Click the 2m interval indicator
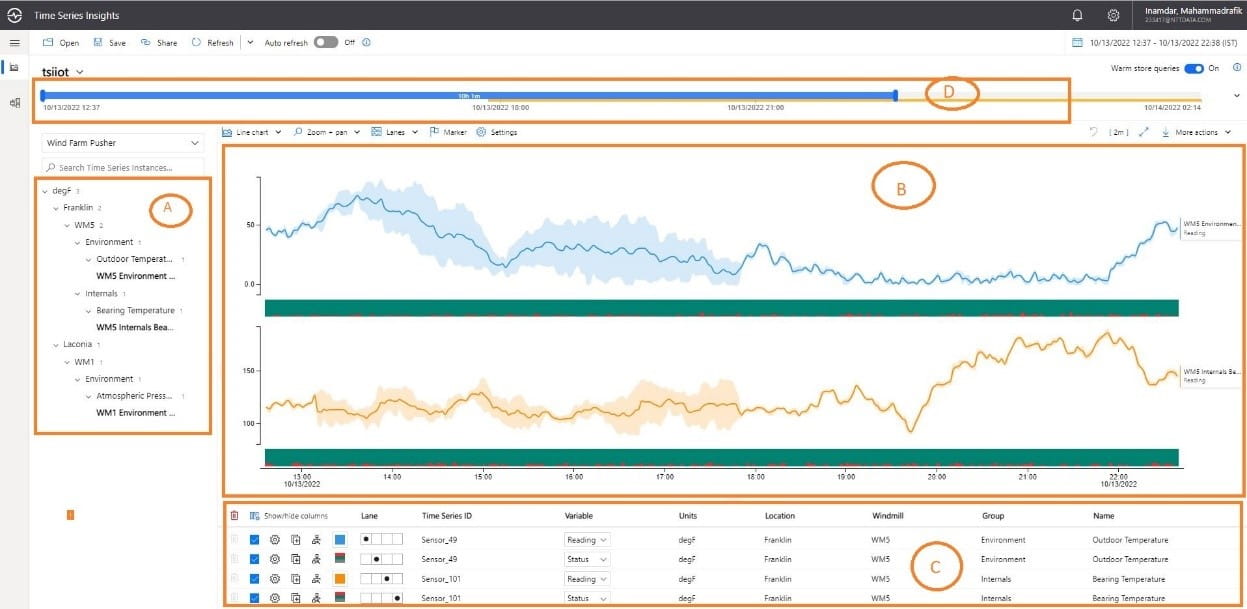The height and width of the screenshot is (609, 1247). tap(1119, 132)
